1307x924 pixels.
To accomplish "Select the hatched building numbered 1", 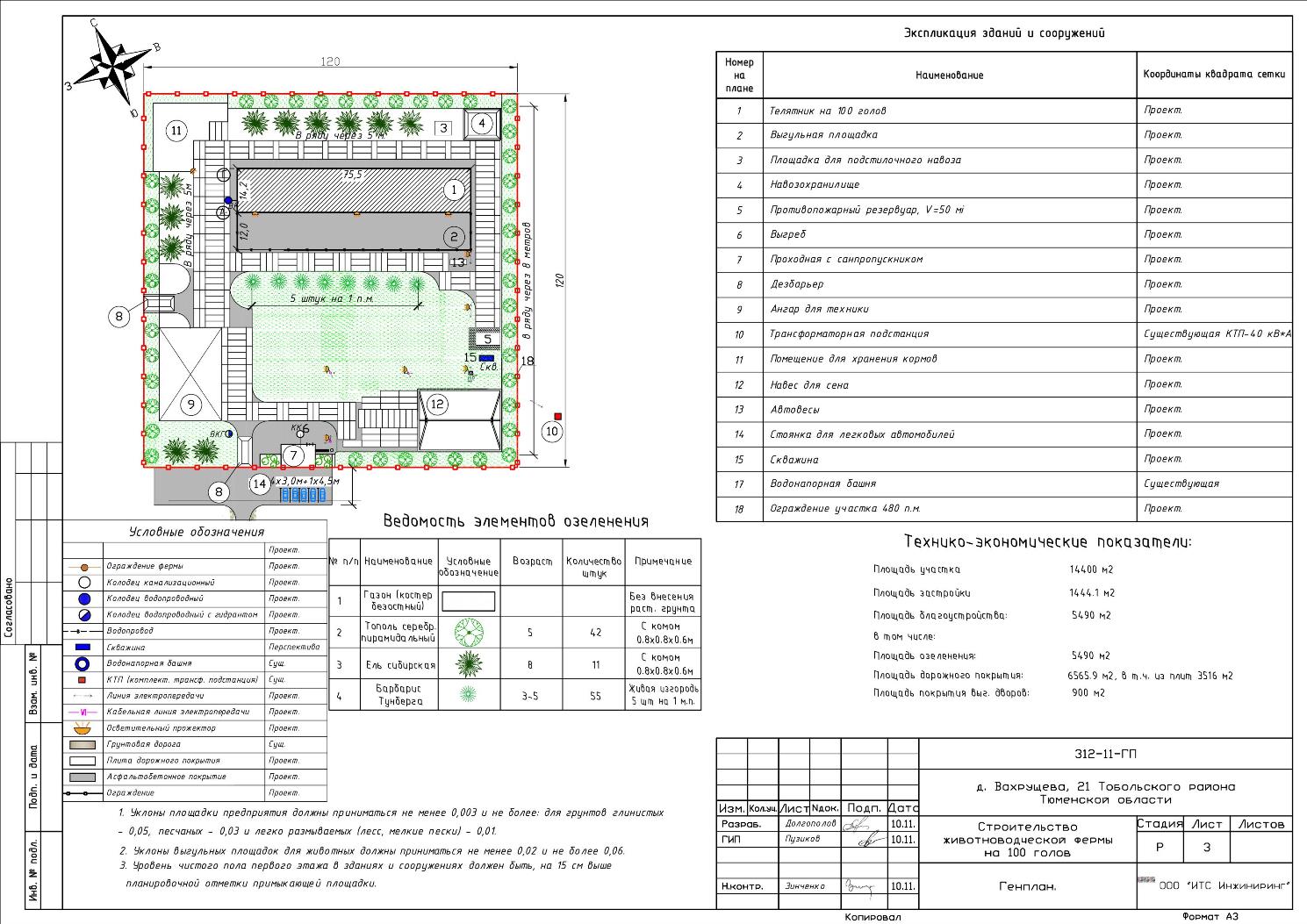I will (x=355, y=190).
